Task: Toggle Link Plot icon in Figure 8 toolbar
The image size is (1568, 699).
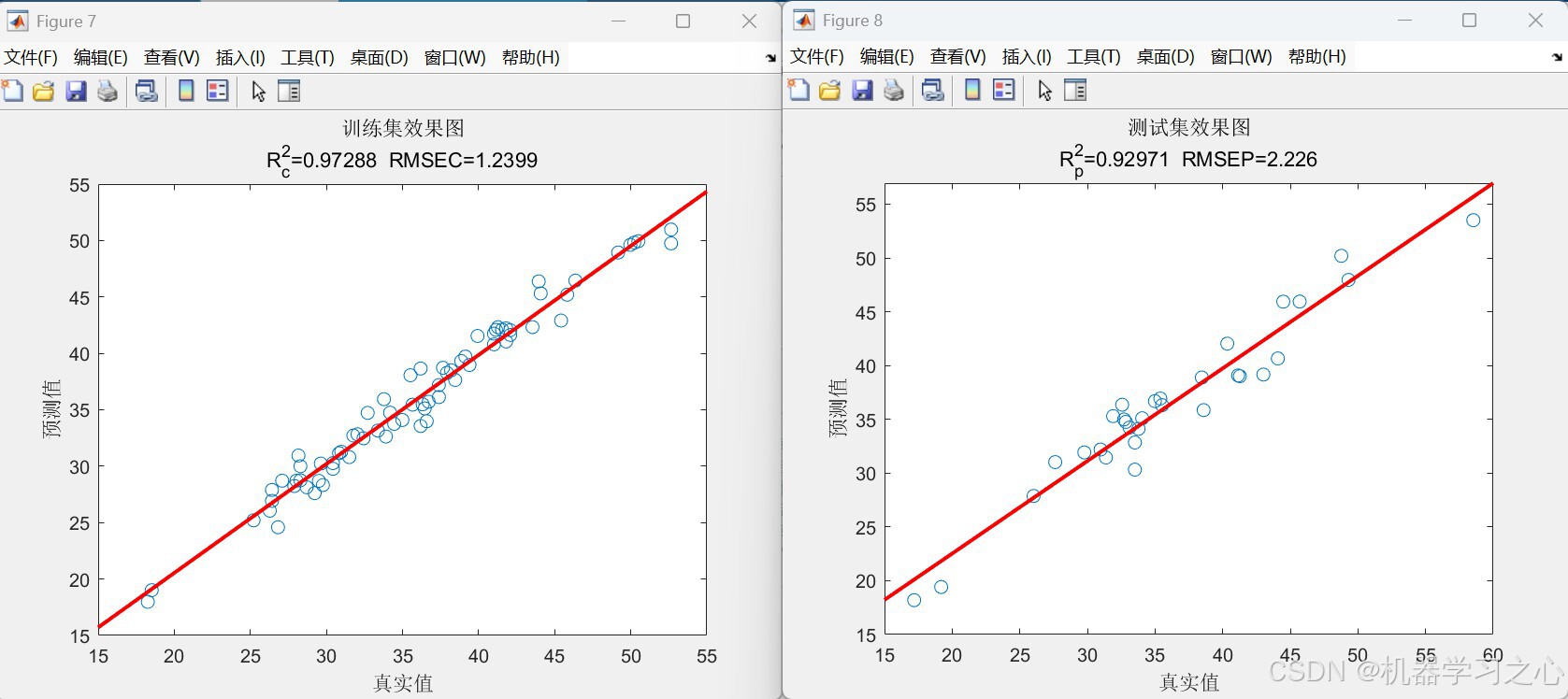Action: point(933,90)
